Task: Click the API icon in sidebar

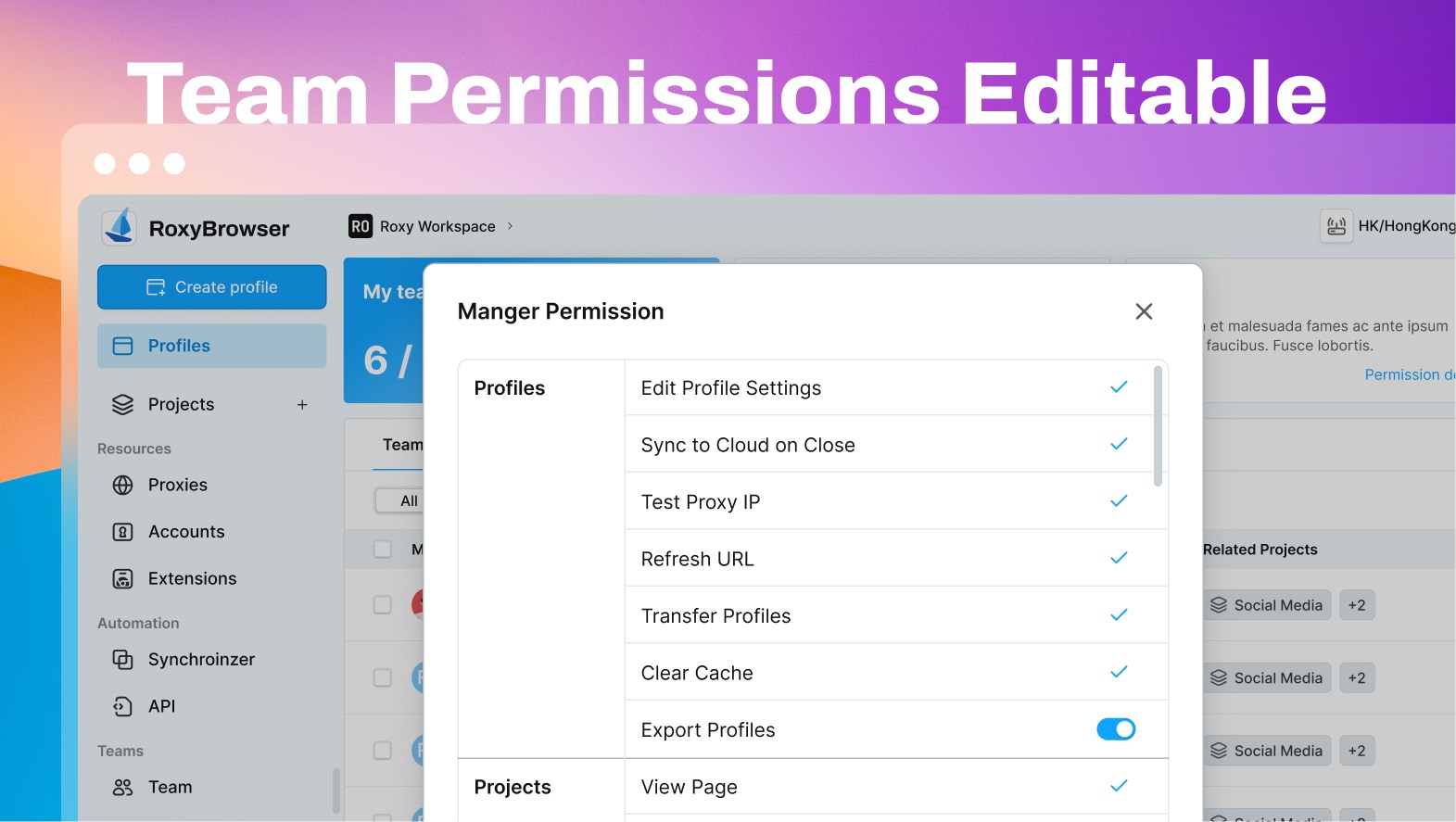Action: point(122,706)
